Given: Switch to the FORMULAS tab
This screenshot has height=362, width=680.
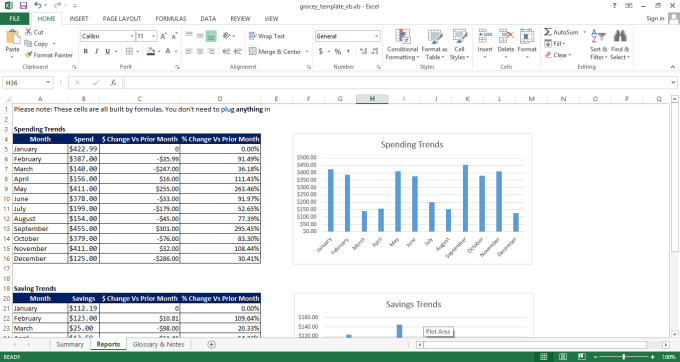Looking at the screenshot, I should (171, 19).
